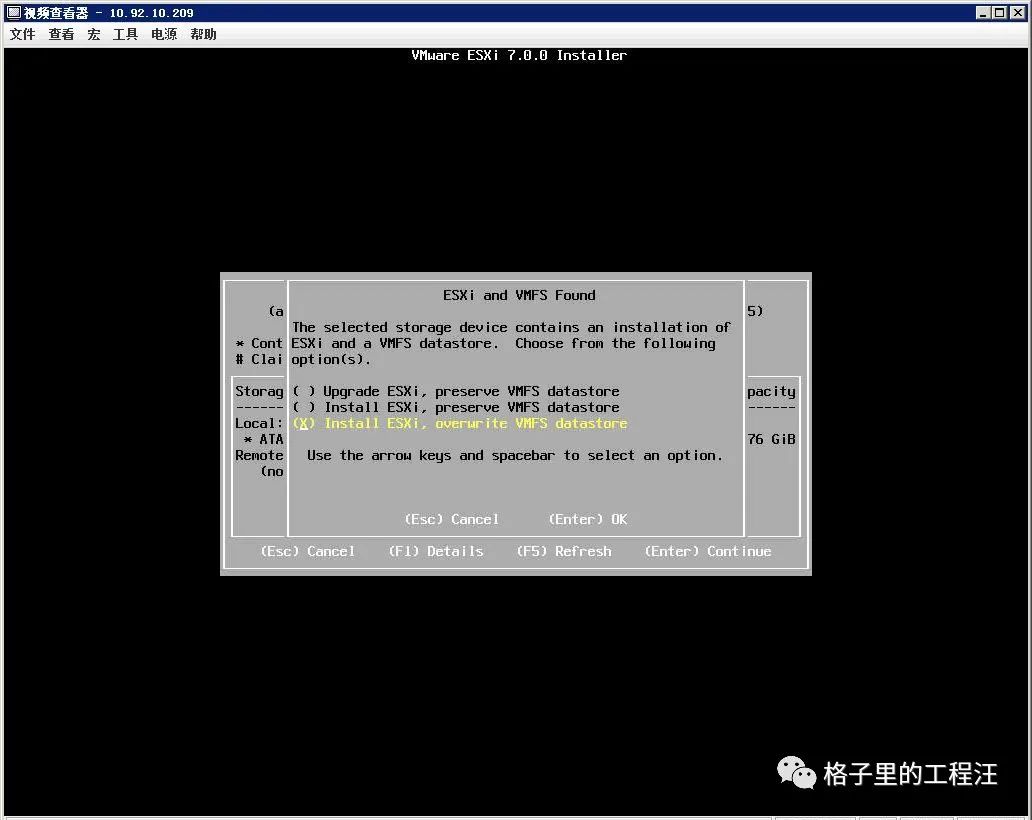
Task: Open the 查看 menu
Action: 61,34
